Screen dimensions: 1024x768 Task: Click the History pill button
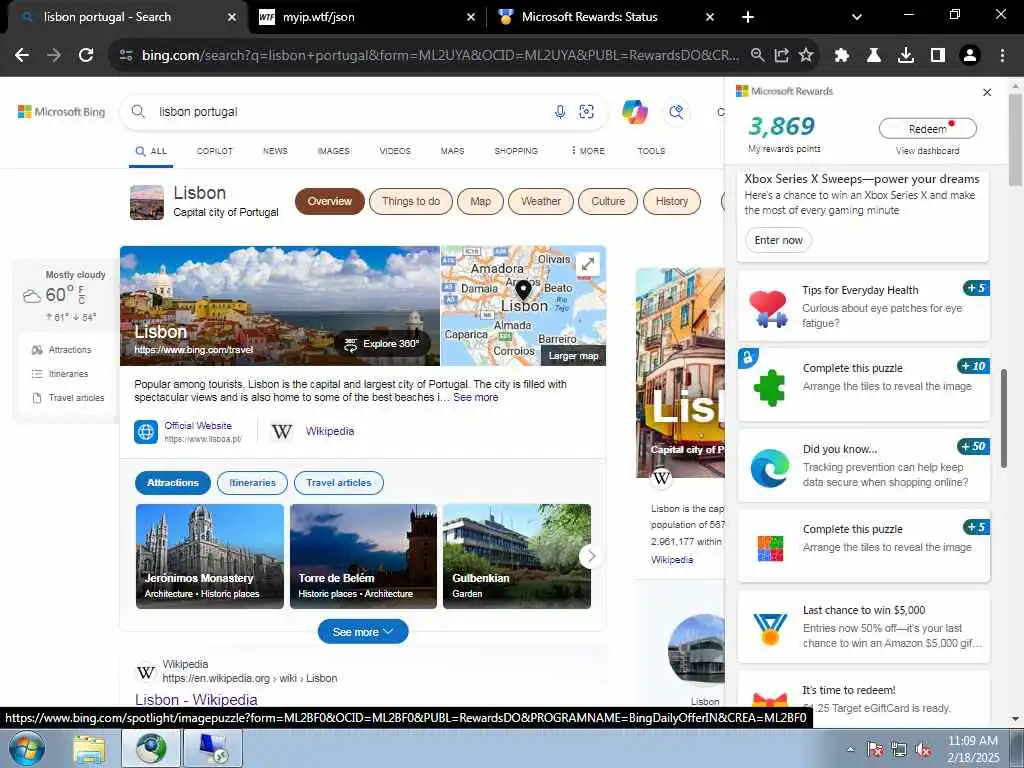tap(672, 201)
